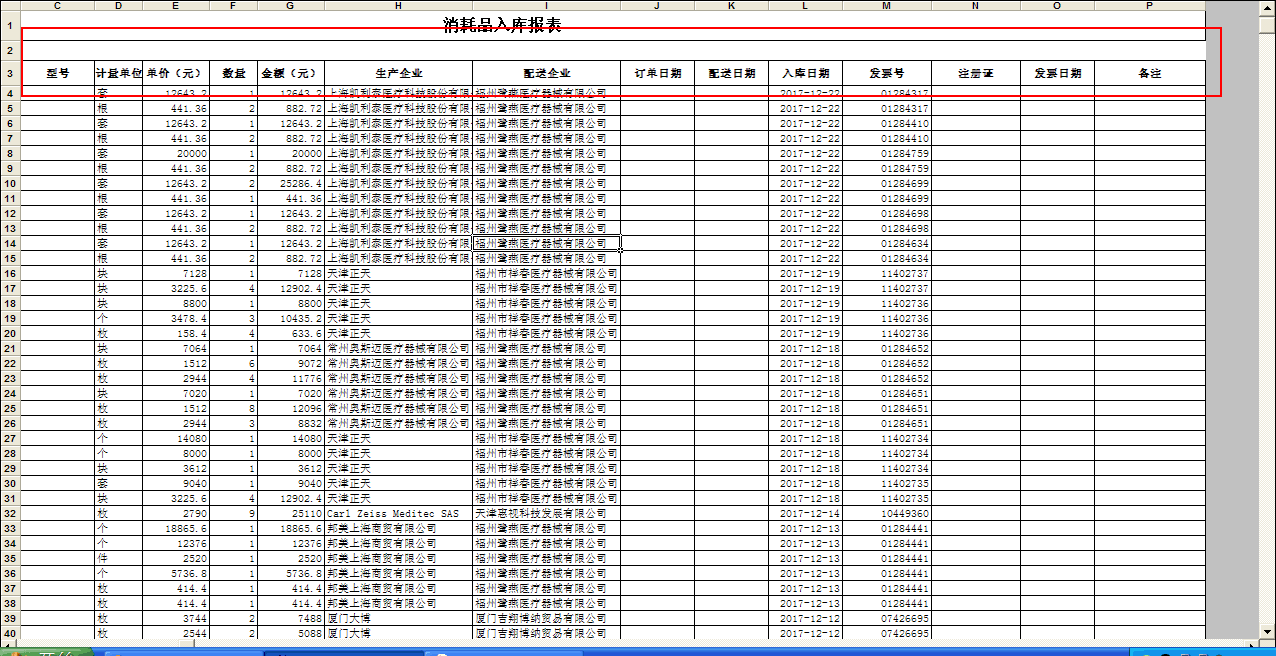Click the 备注 header cell

[x=1149, y=73]
